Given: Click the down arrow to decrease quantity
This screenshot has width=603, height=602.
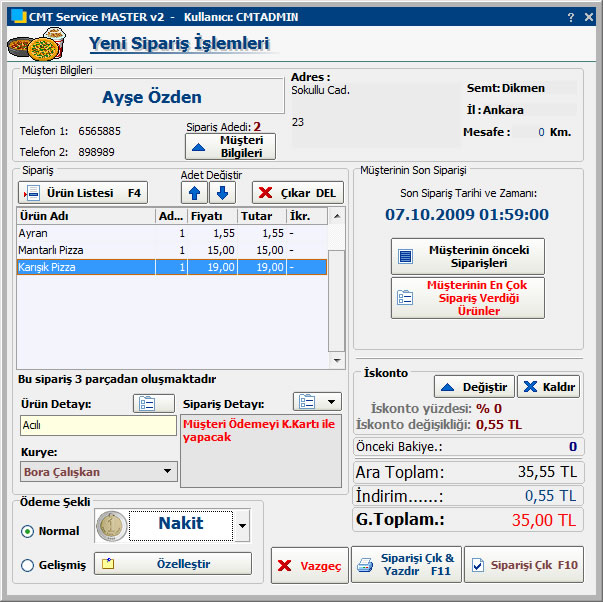Looking at the screenshot, I should [x=222, y=193].
